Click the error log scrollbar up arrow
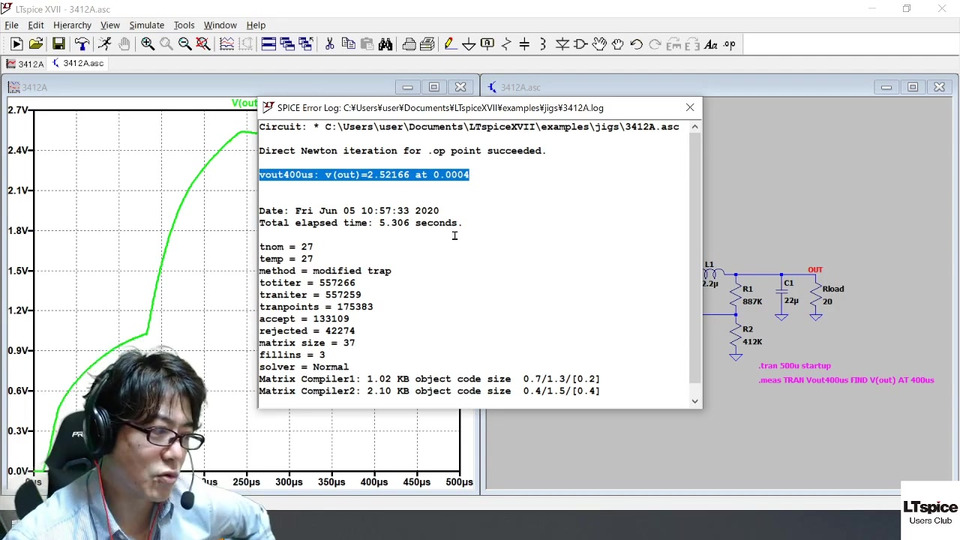 coord(695,127)
